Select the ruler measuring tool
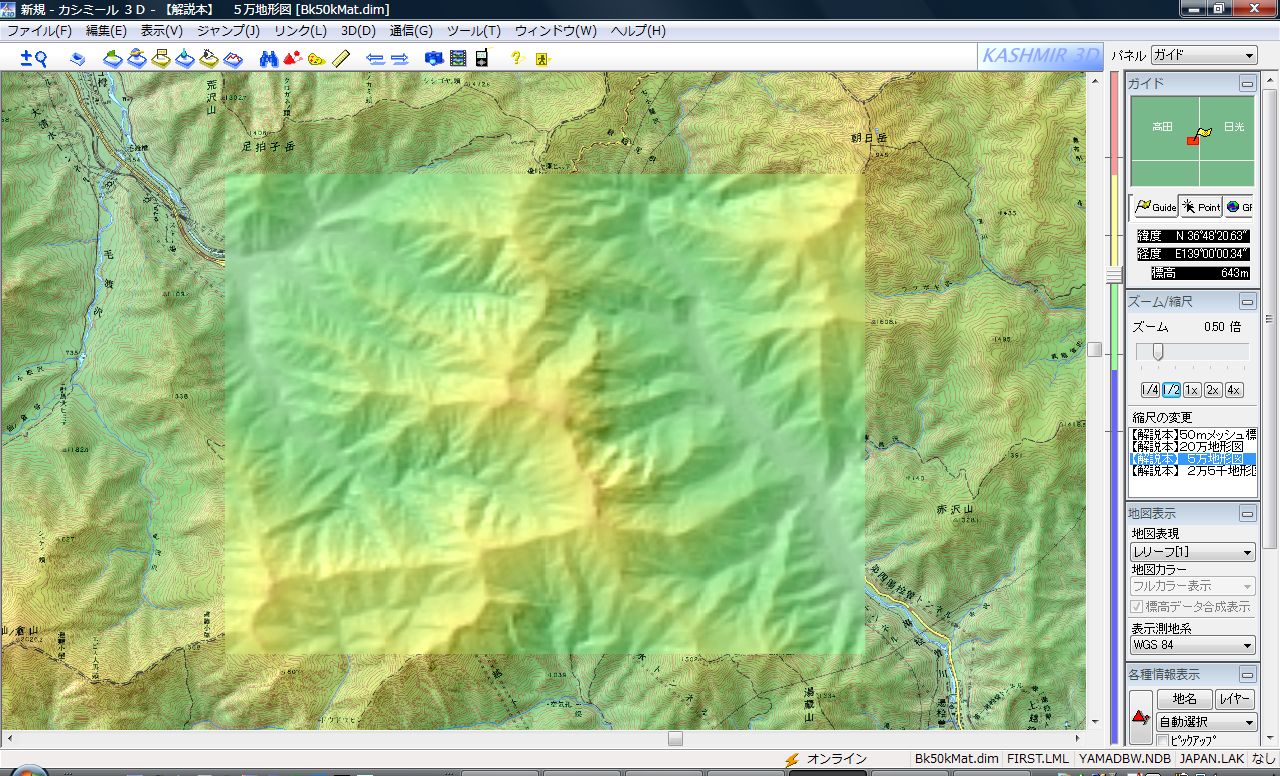The image size is (1280, 776). 341,58
